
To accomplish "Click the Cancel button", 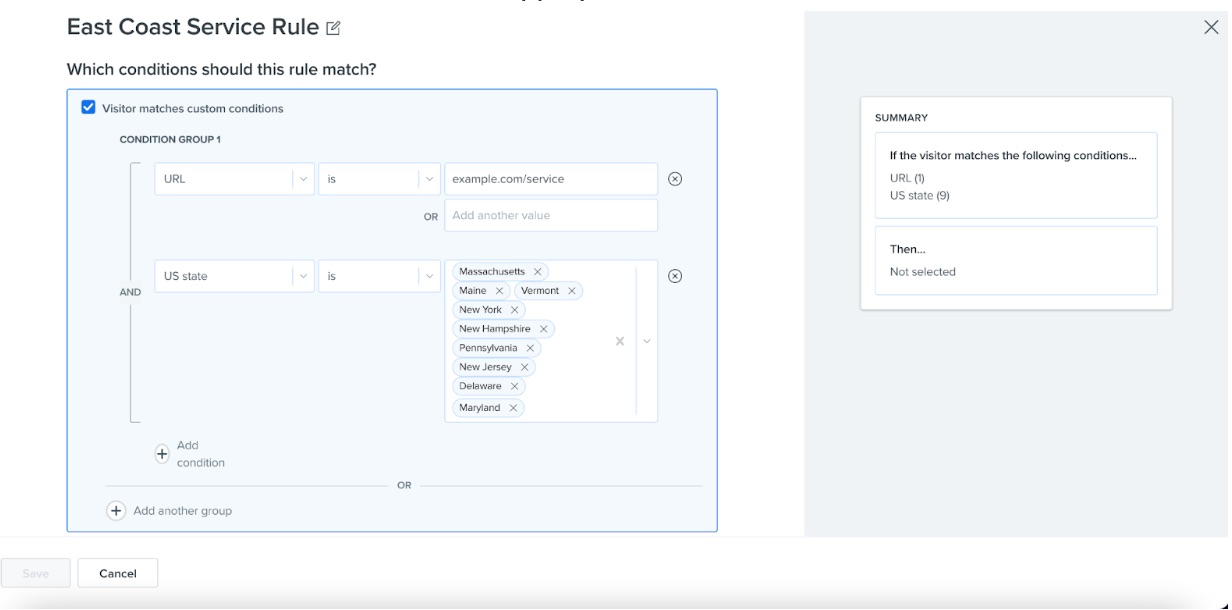I will tap(119, 573).
